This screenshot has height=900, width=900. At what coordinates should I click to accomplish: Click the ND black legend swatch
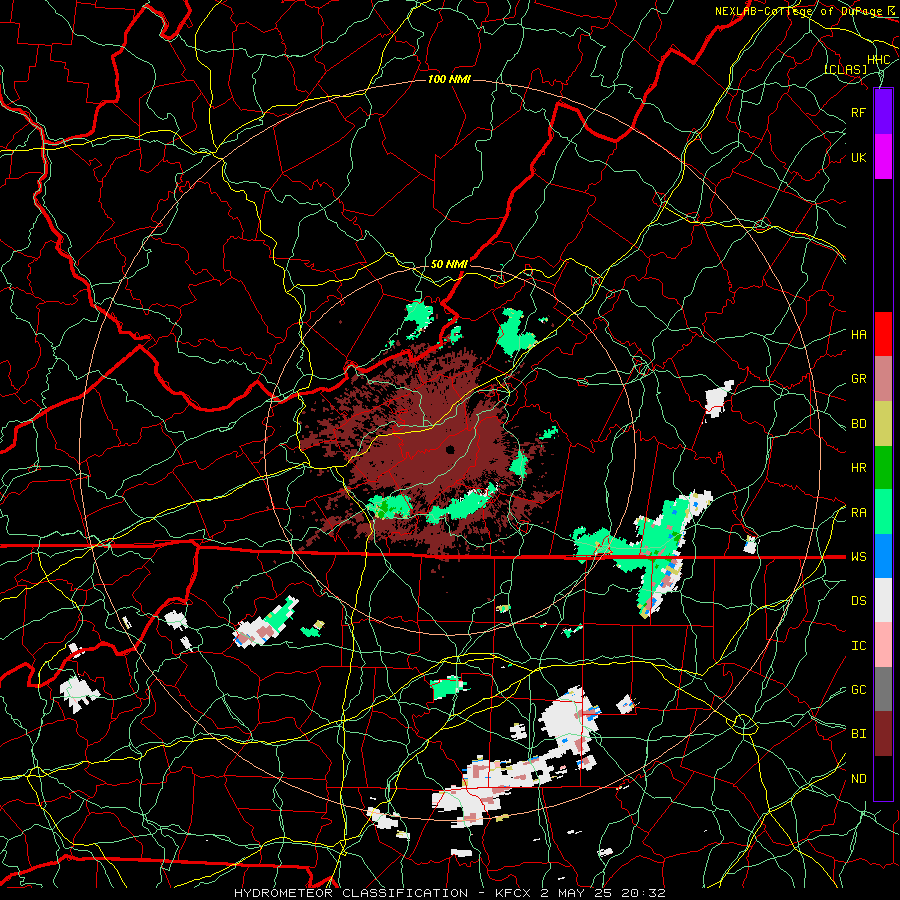[883, 778]
